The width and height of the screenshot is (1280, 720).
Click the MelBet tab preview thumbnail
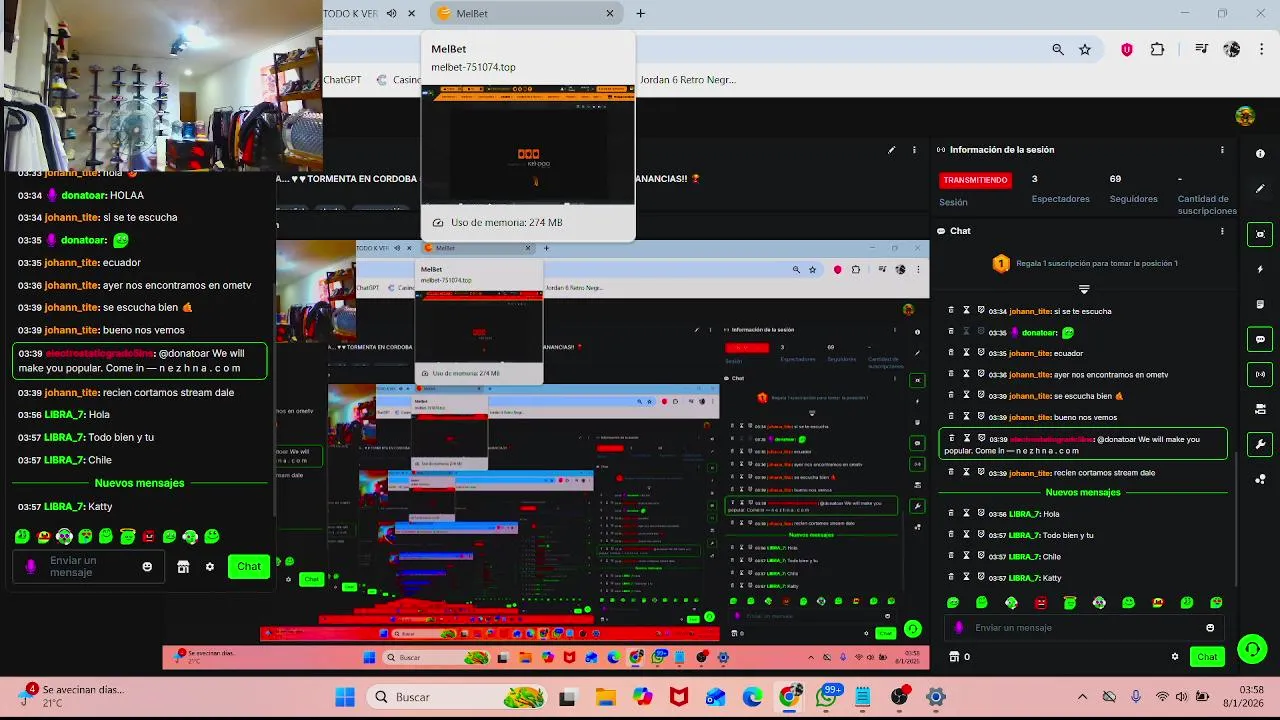coord(528,144)
